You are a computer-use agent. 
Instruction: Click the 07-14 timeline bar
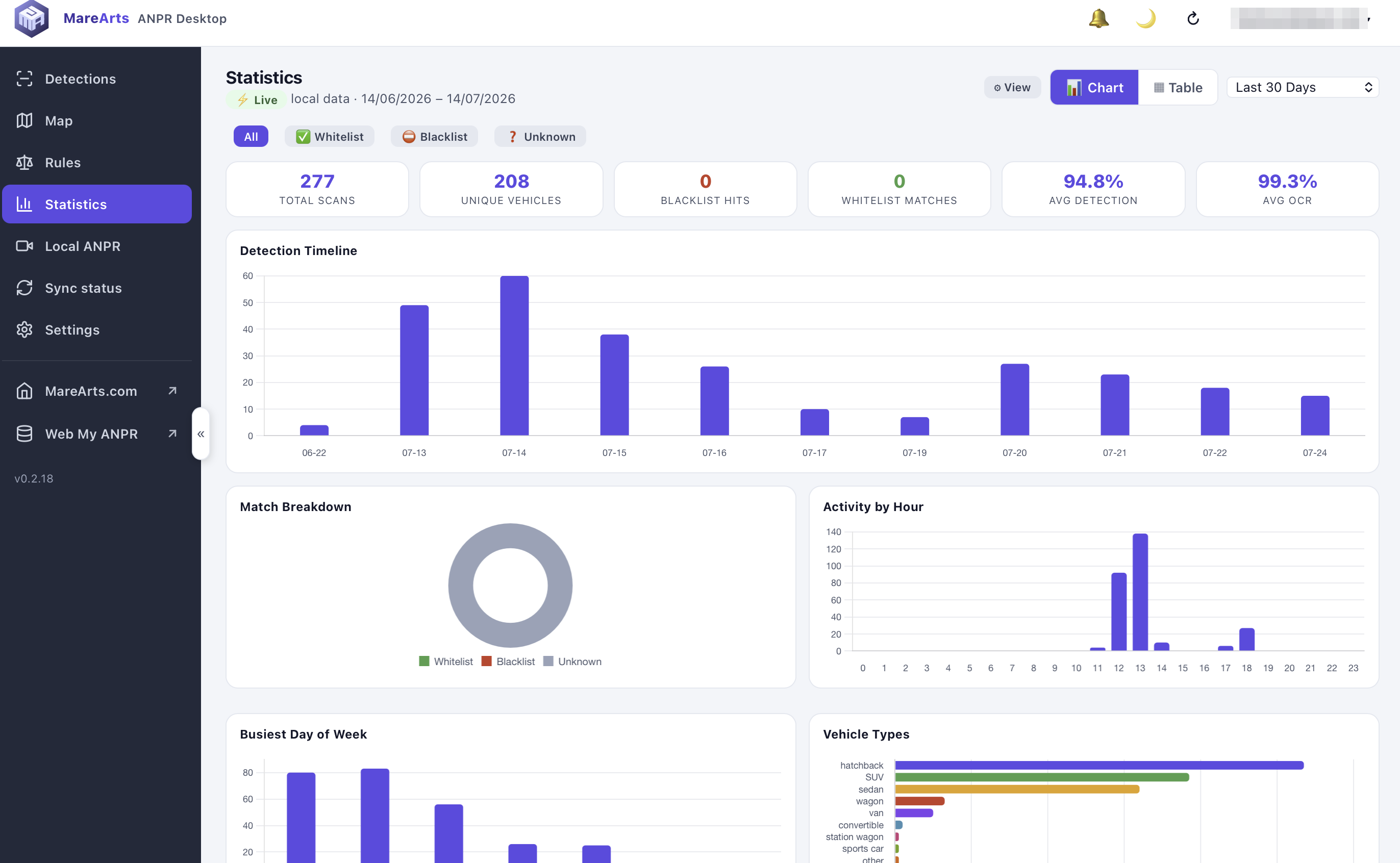(514, 356)
